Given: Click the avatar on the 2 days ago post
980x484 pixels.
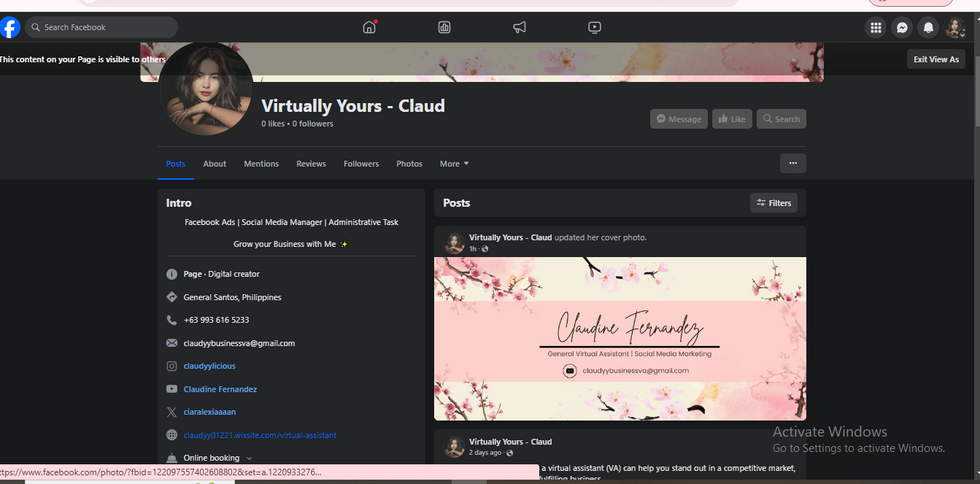Looking at the screenshot, I should pos(454,447).
